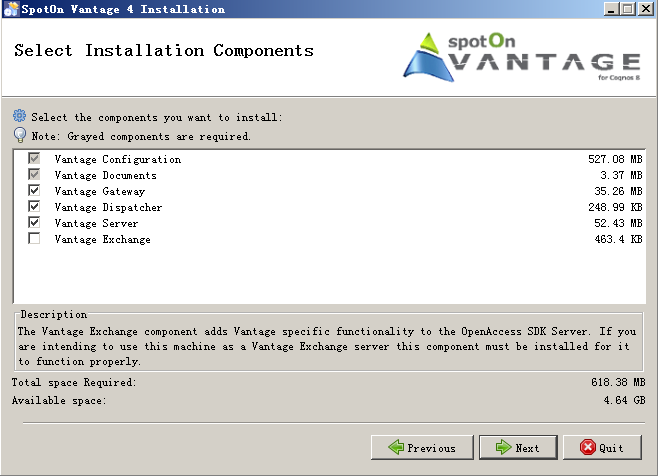Click the 3.37 MB size value
This screenshot has height=476, width=658.
pos(621,175)
